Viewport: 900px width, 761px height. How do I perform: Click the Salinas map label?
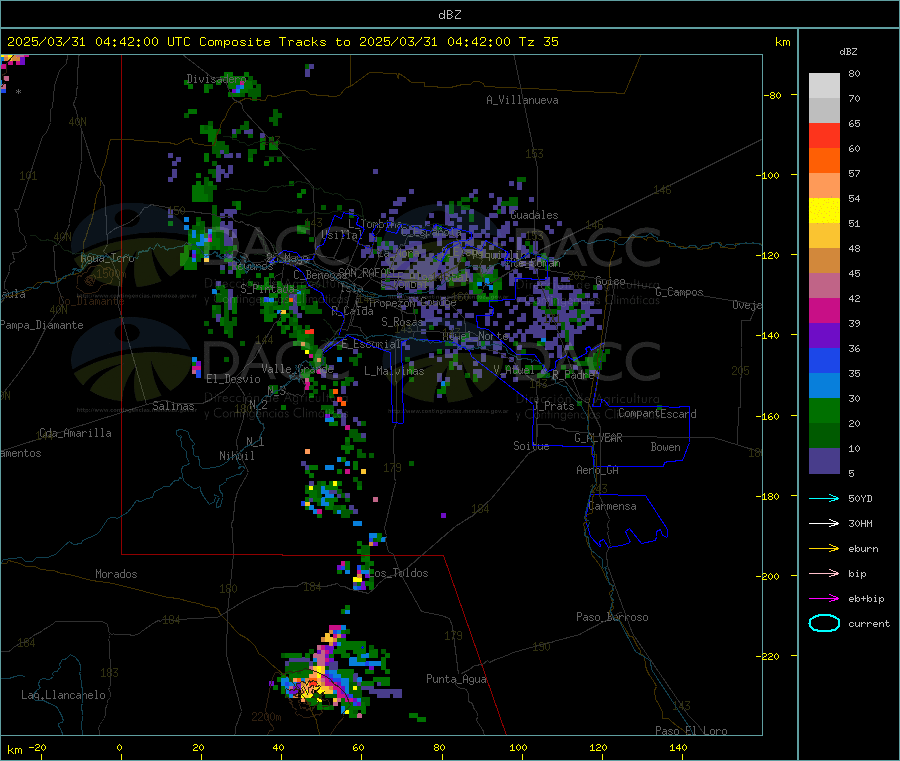pyautogui.click(x=173, y=406)
